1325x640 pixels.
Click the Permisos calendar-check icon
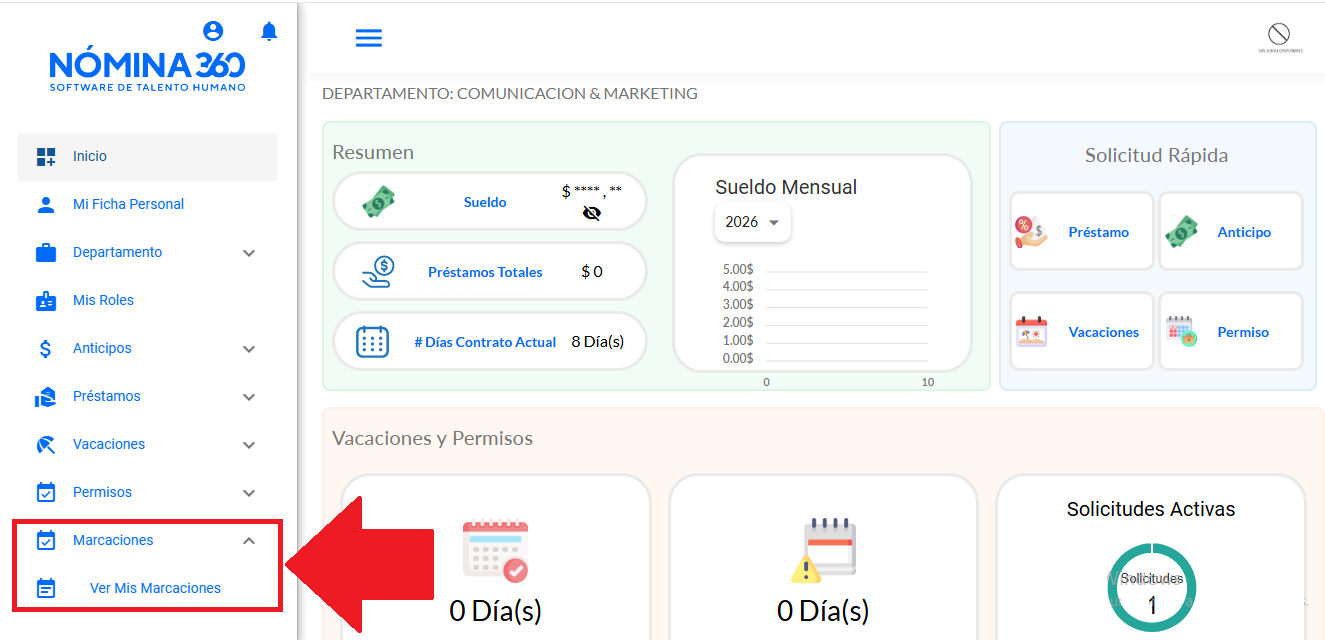tap(46, 492)
